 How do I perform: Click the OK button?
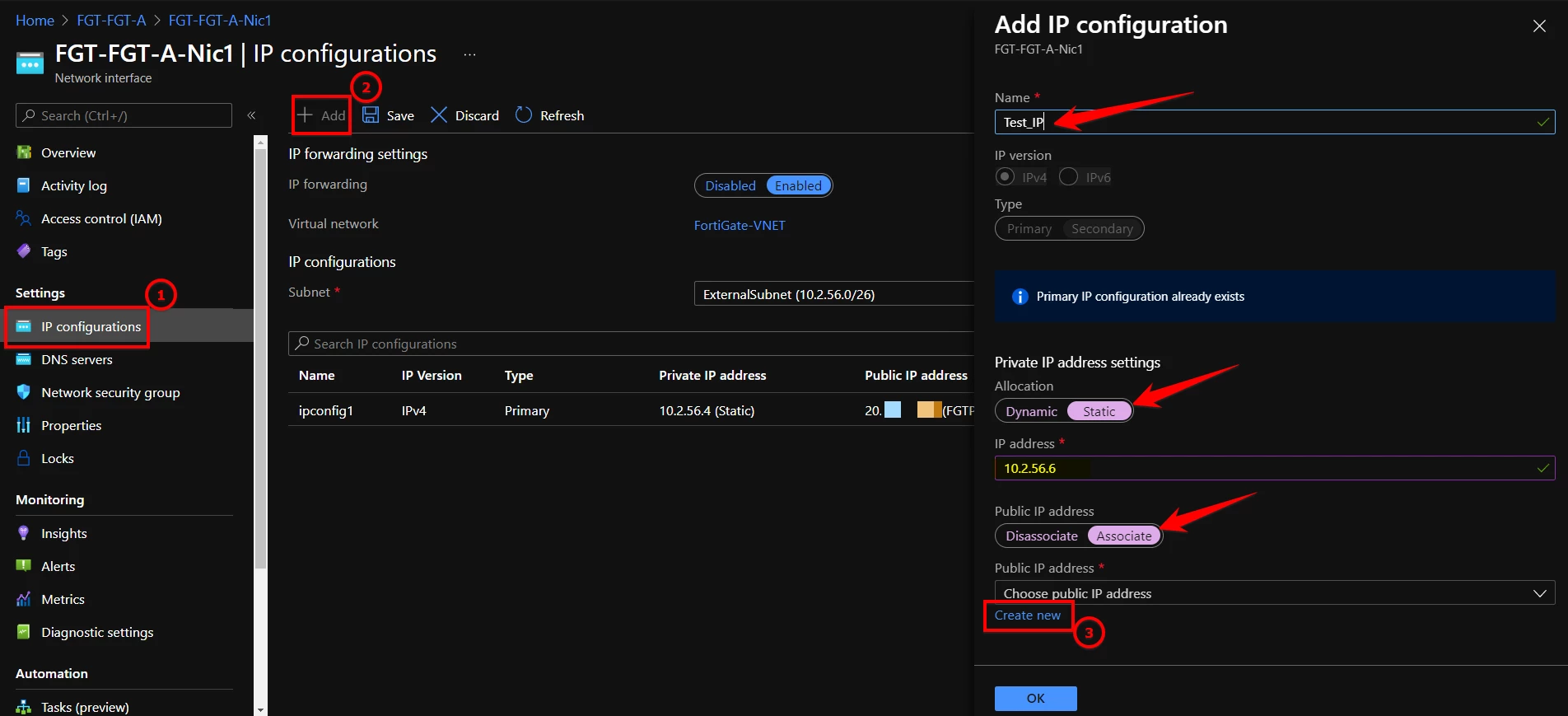(x=1035, y=698)
